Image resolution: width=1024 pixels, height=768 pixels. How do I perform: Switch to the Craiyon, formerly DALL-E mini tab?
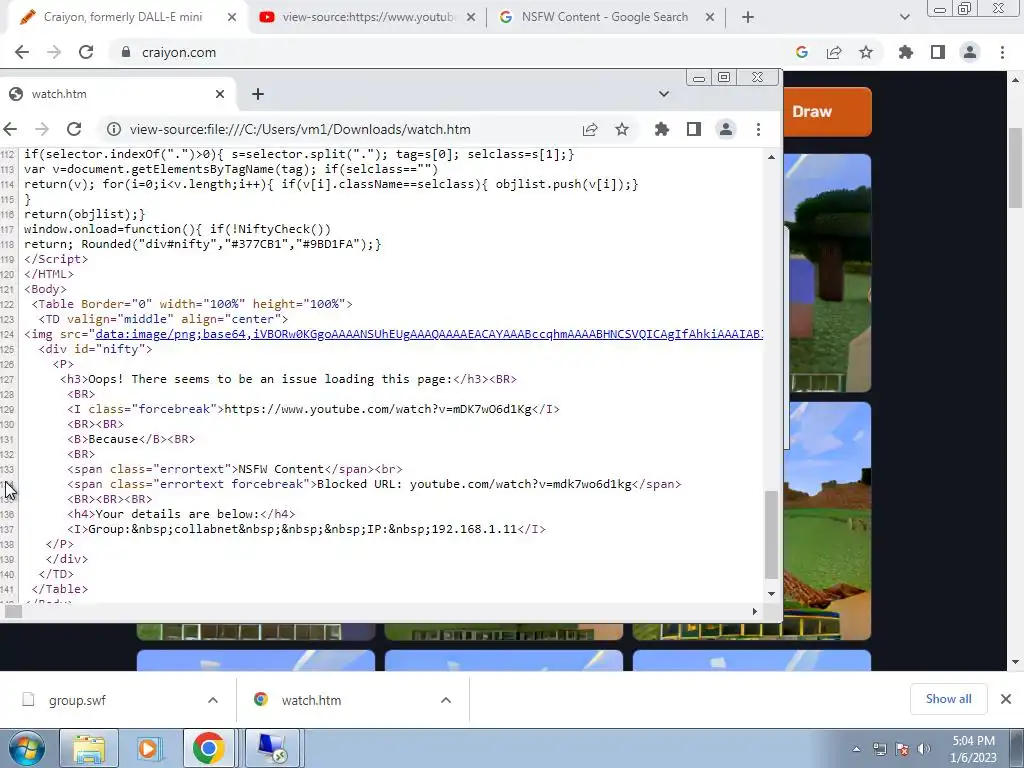(x=124, y=18)
